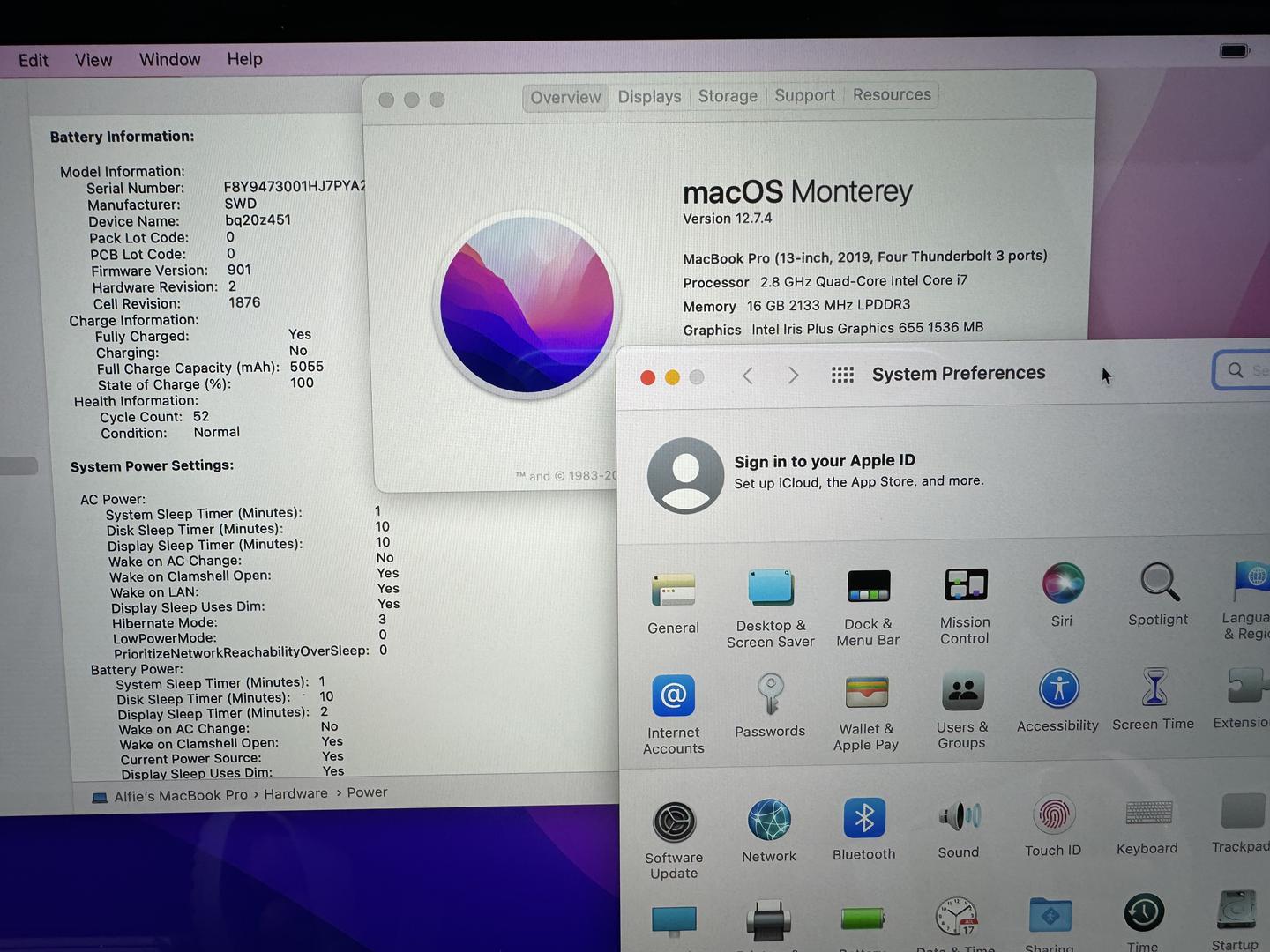Open Printers & Scanners icon
1270x952 pixels.
[769, 922]
